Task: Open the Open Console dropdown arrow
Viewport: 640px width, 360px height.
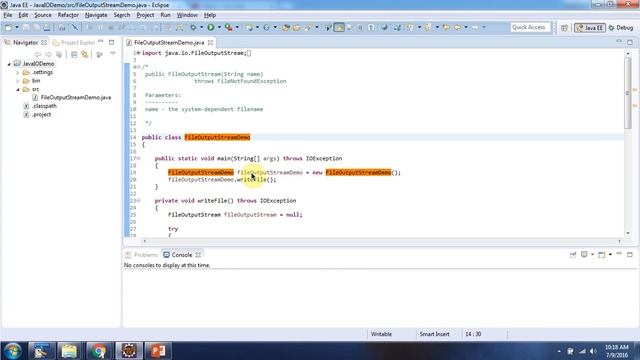Action: tap(610, 255)
